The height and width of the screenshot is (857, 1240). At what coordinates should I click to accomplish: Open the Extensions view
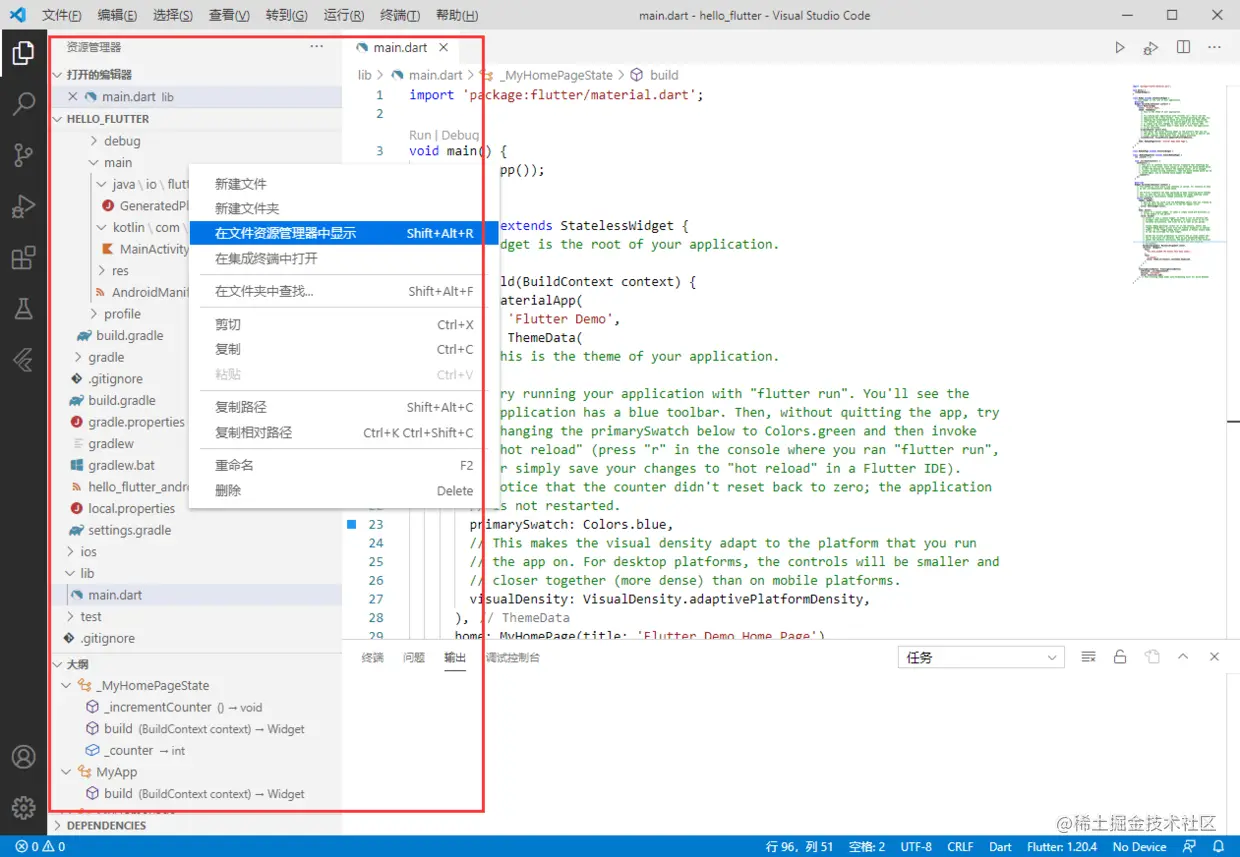pos(23,258)
